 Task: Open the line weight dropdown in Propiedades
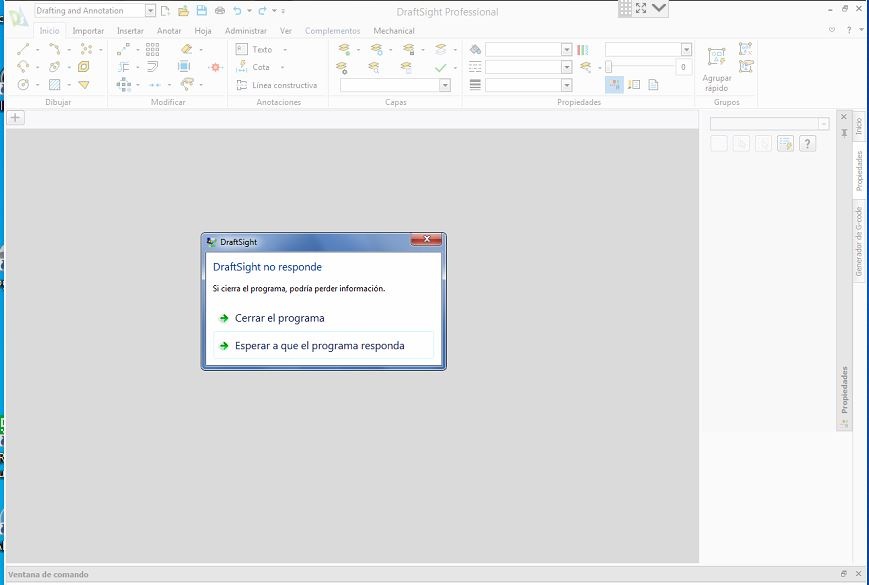(x=566, y=85)
